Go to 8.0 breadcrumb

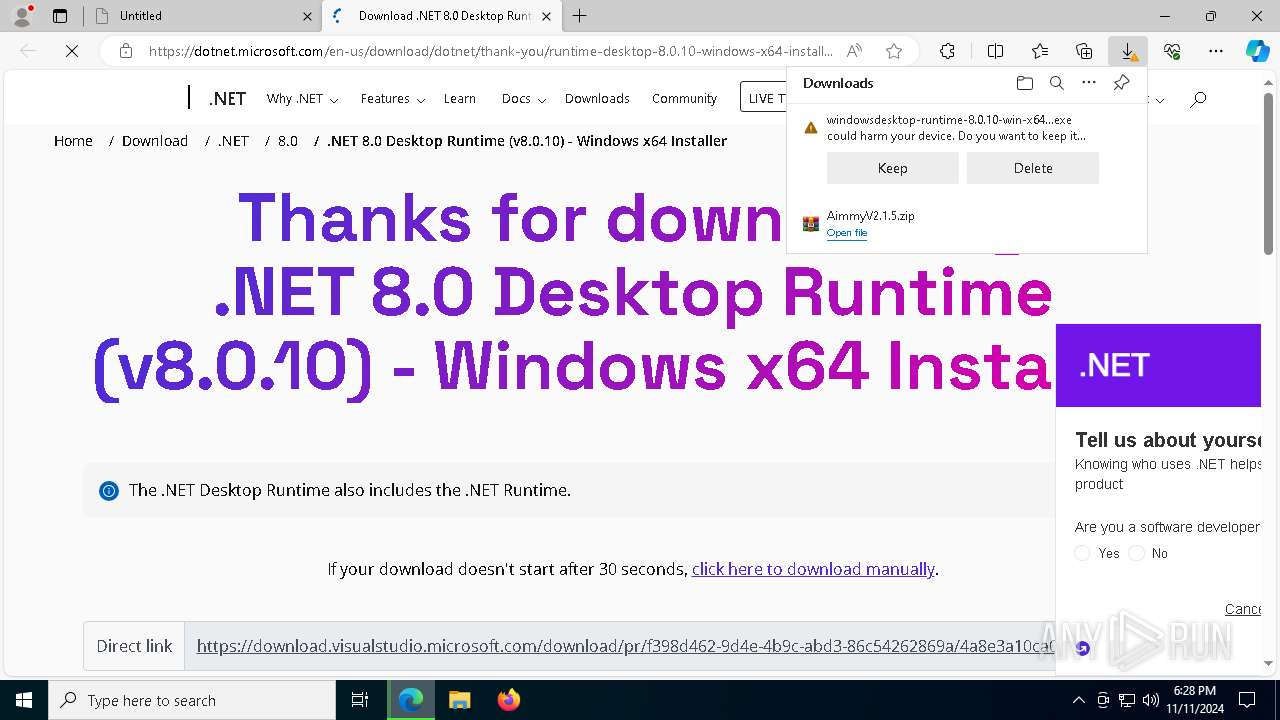tap(288, 141)
